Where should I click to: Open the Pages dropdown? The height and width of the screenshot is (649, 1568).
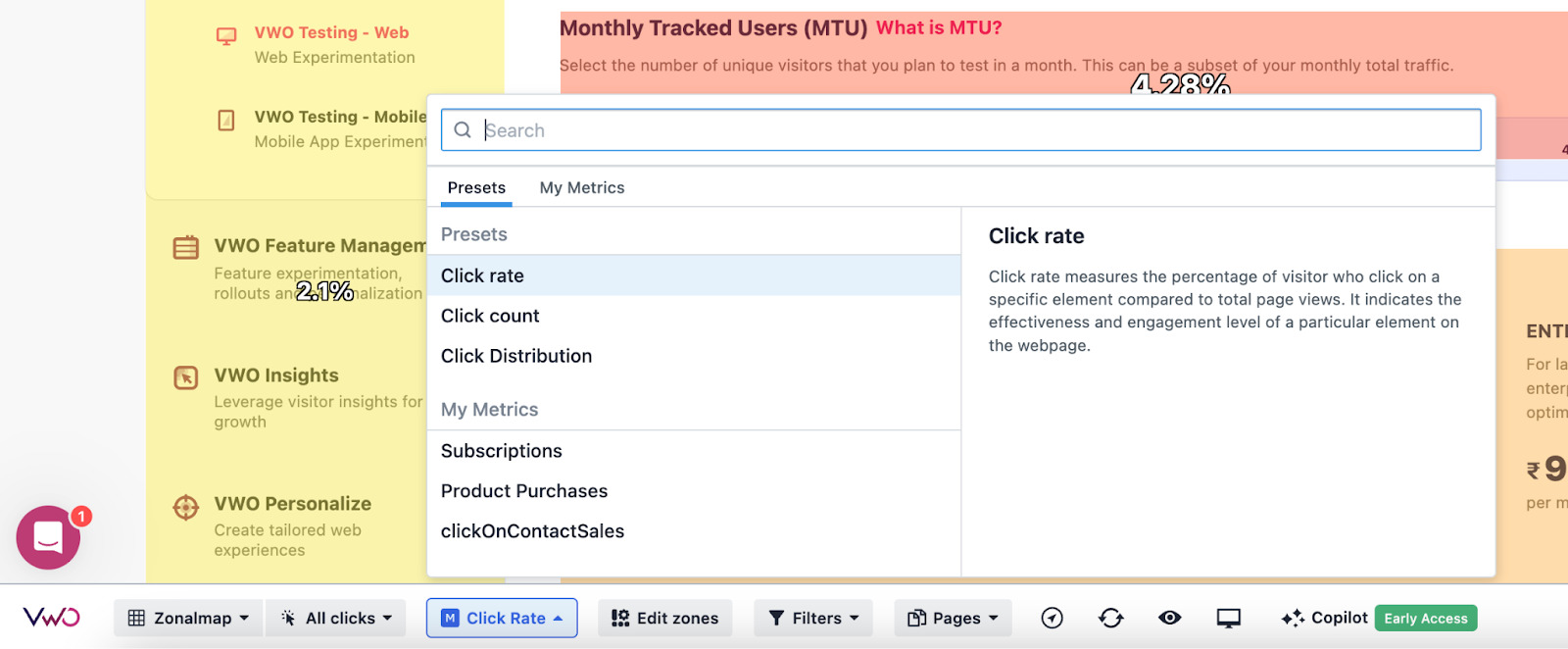coord(953,619)
